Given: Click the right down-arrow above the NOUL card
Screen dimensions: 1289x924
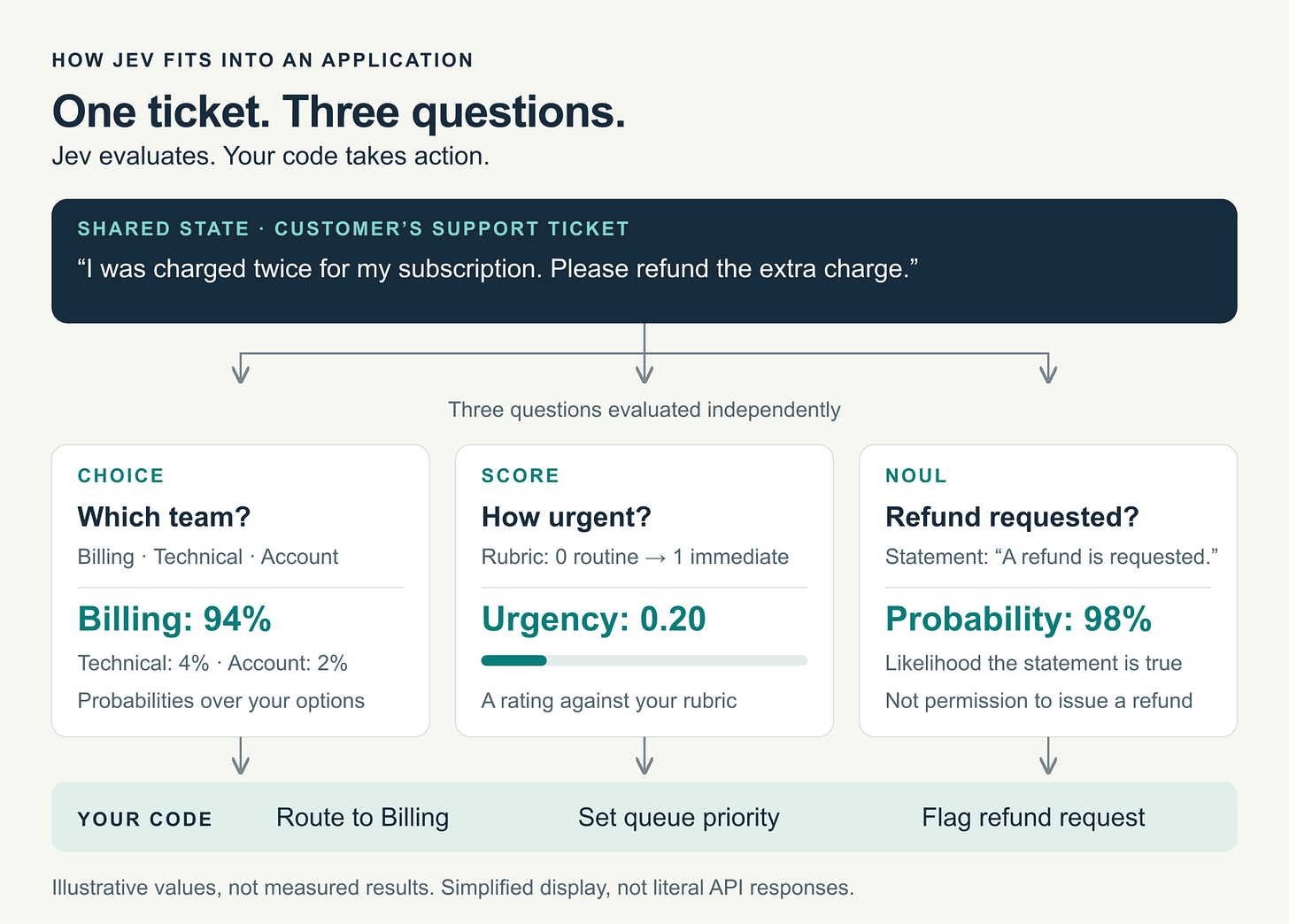Looking at the screenshot, I should pyautogui.click(x=1048, y=369).
